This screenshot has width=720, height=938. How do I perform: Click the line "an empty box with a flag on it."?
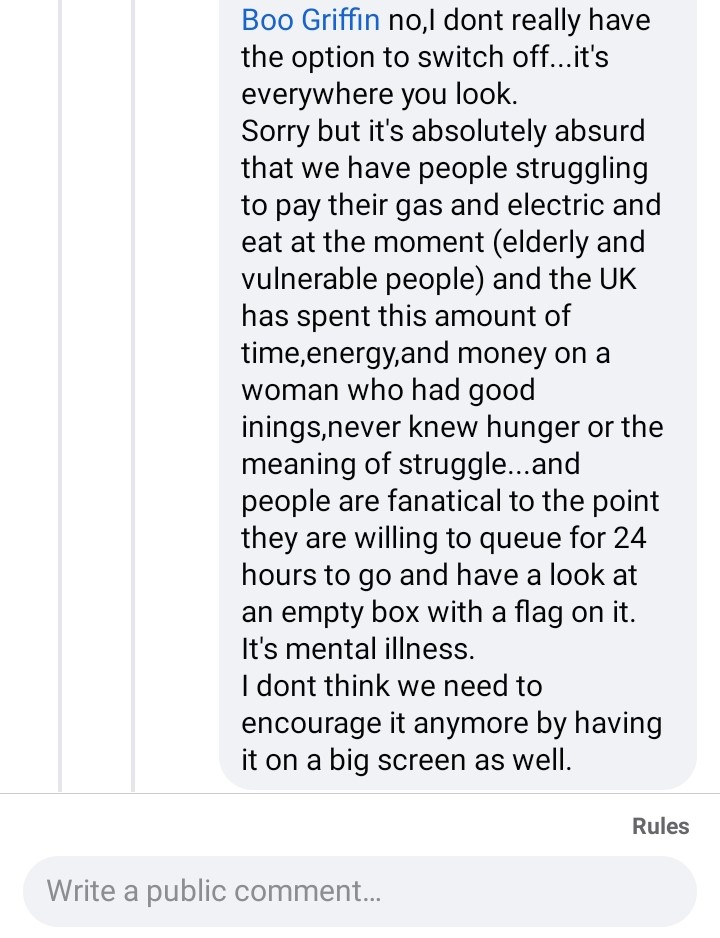(438, 613)
